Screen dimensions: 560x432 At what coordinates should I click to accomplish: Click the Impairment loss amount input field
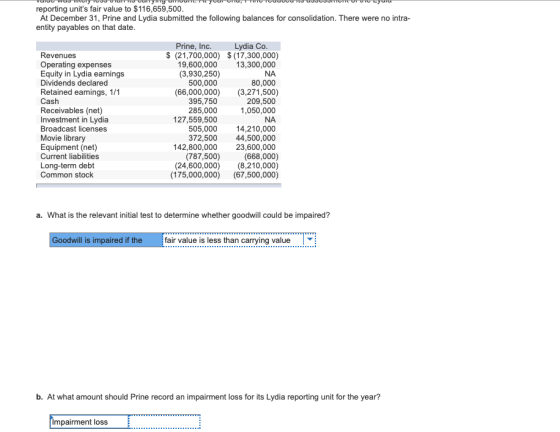164,422
